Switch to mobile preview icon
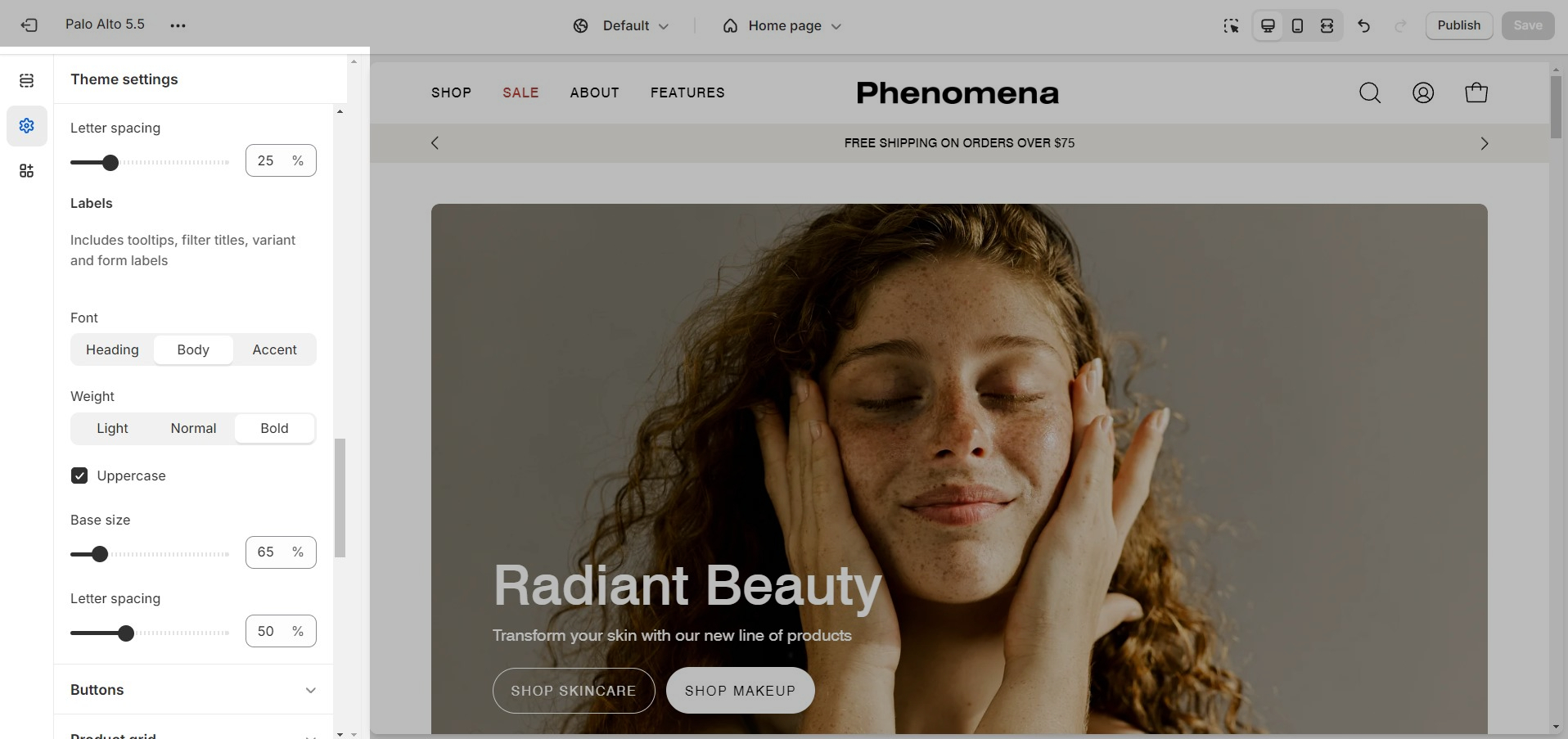The image size is (1568, 739). tap(1297, 26)
